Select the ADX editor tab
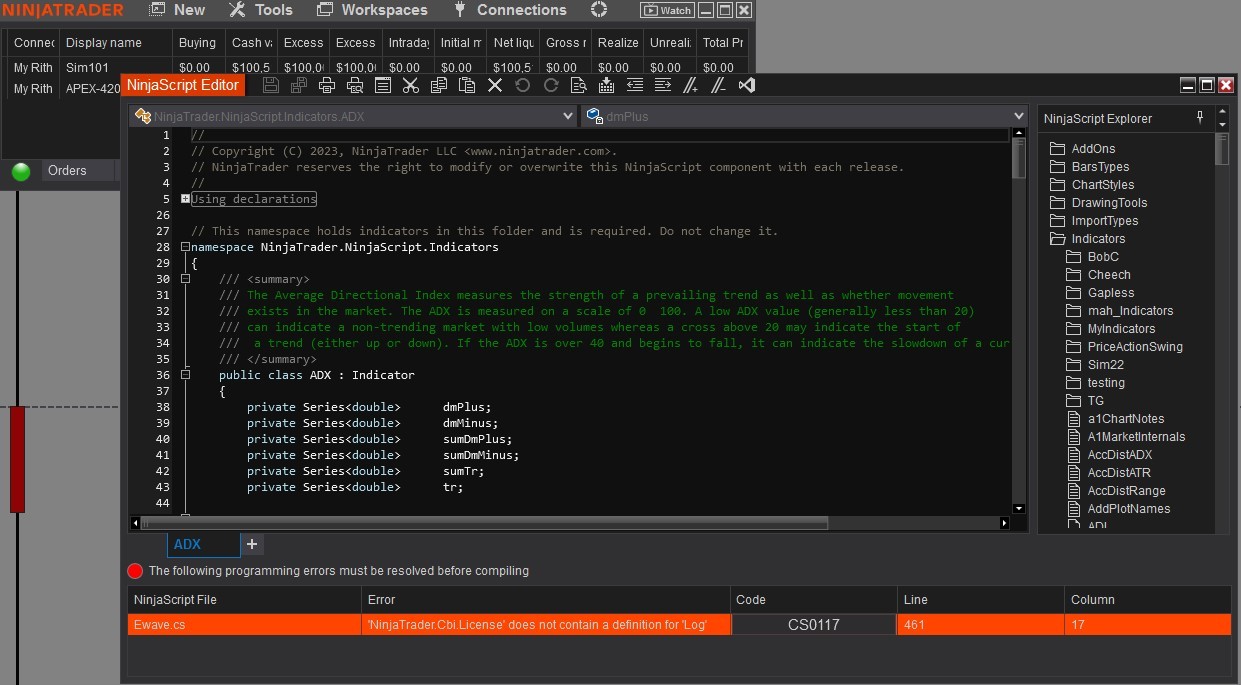The height and width of the screenshot is (685, 1241). pyautogui.click(x=203, y=544)
